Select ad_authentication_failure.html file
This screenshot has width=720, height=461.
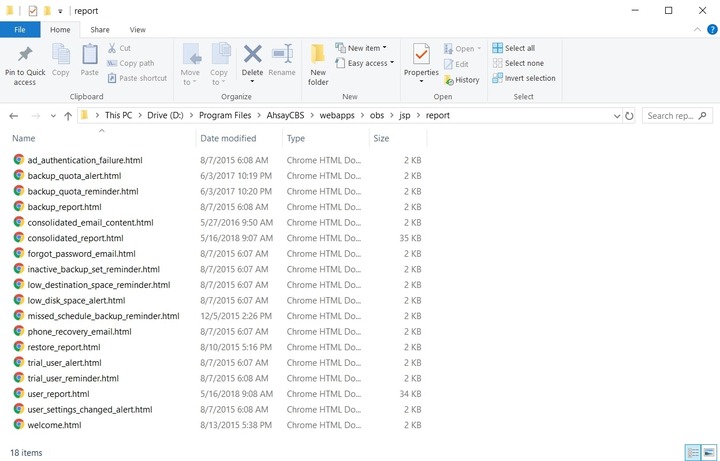85,160
